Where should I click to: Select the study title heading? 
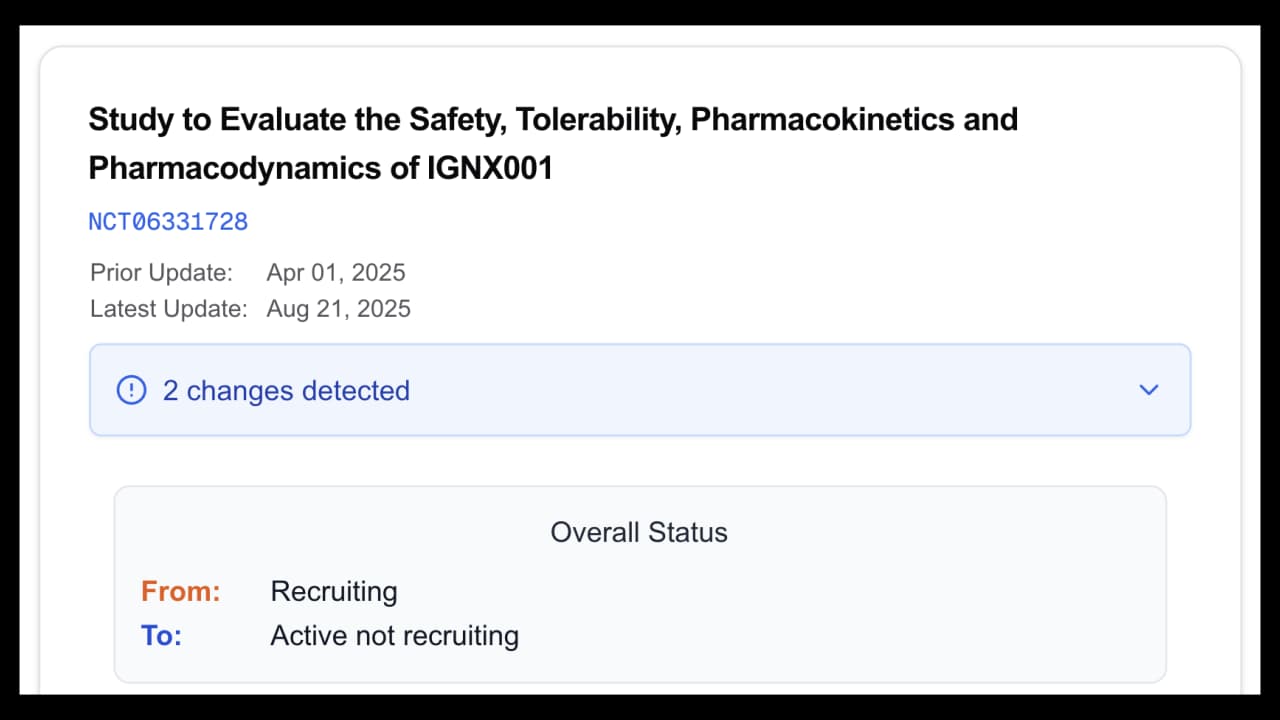552,144
